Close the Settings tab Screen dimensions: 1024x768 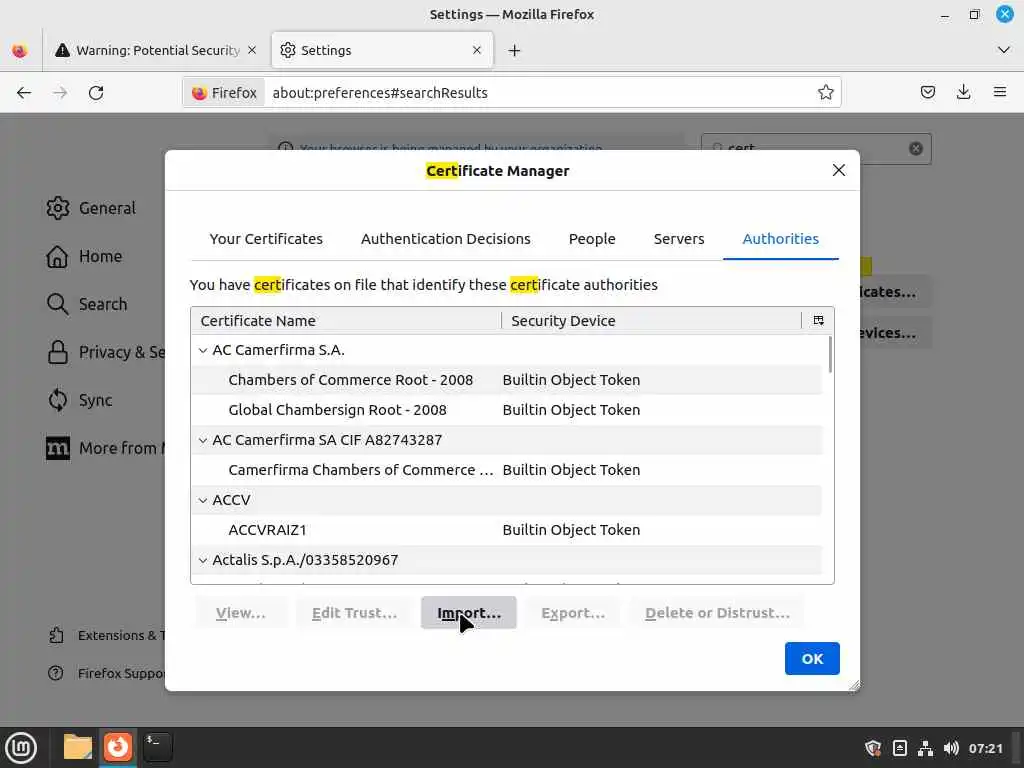[477, 50]
